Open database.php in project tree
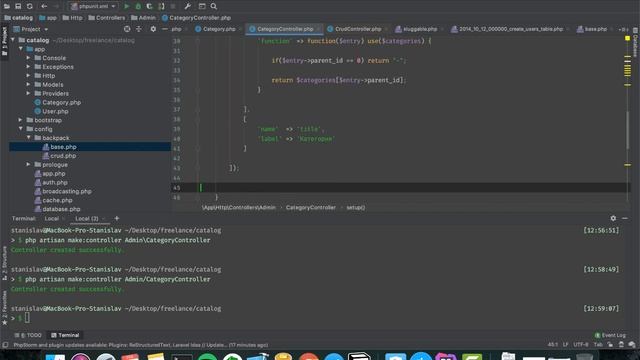This screenshot has height=360, width=640. point(57,209)
